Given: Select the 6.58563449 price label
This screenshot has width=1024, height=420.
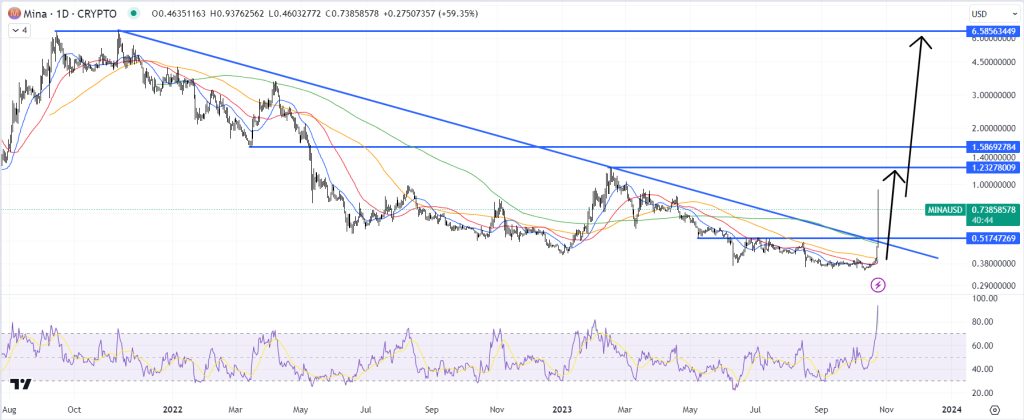Looking at the screenshot, I should point(991,31).
